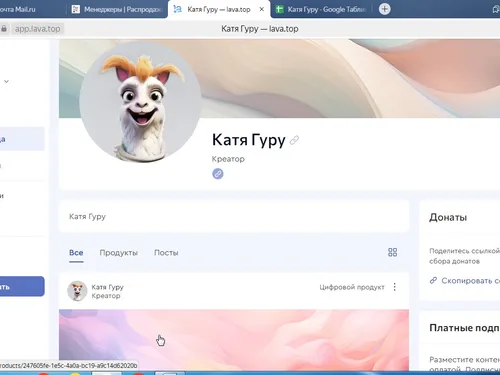Switch to the Почта Mail.ru browser tab

(18, 9)
